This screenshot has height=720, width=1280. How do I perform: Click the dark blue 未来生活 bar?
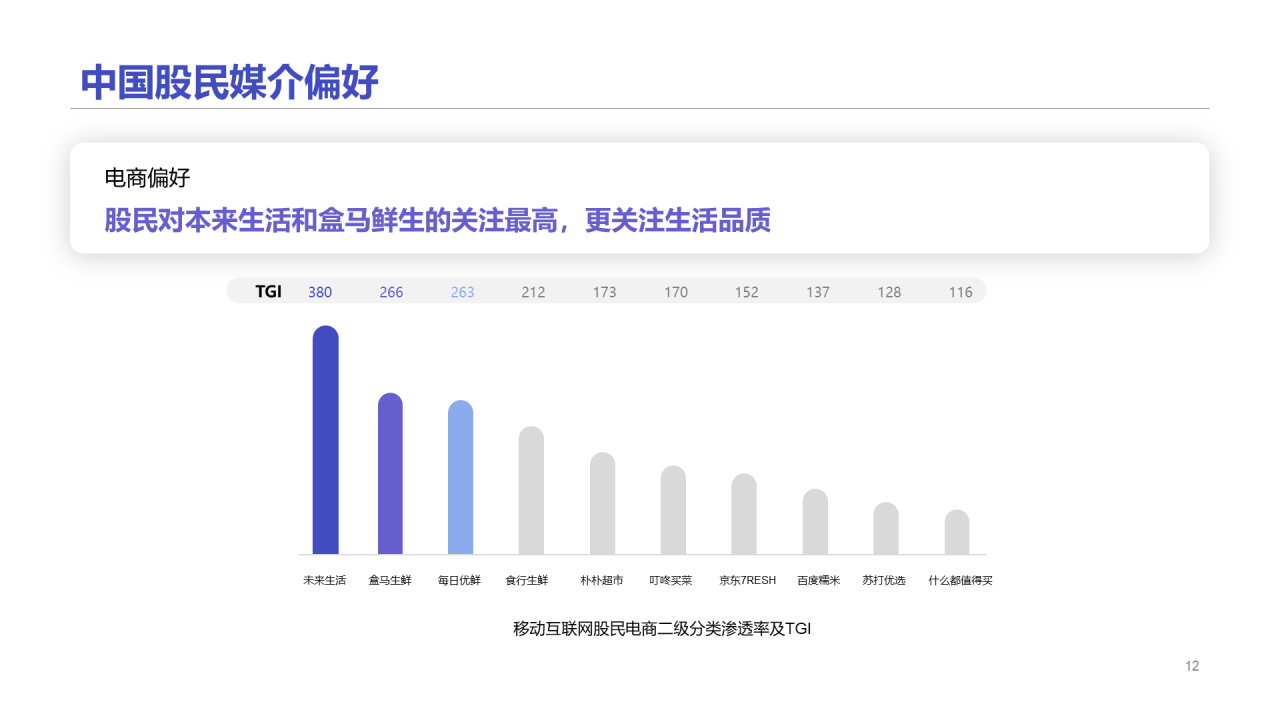click(x=325, y=440)
